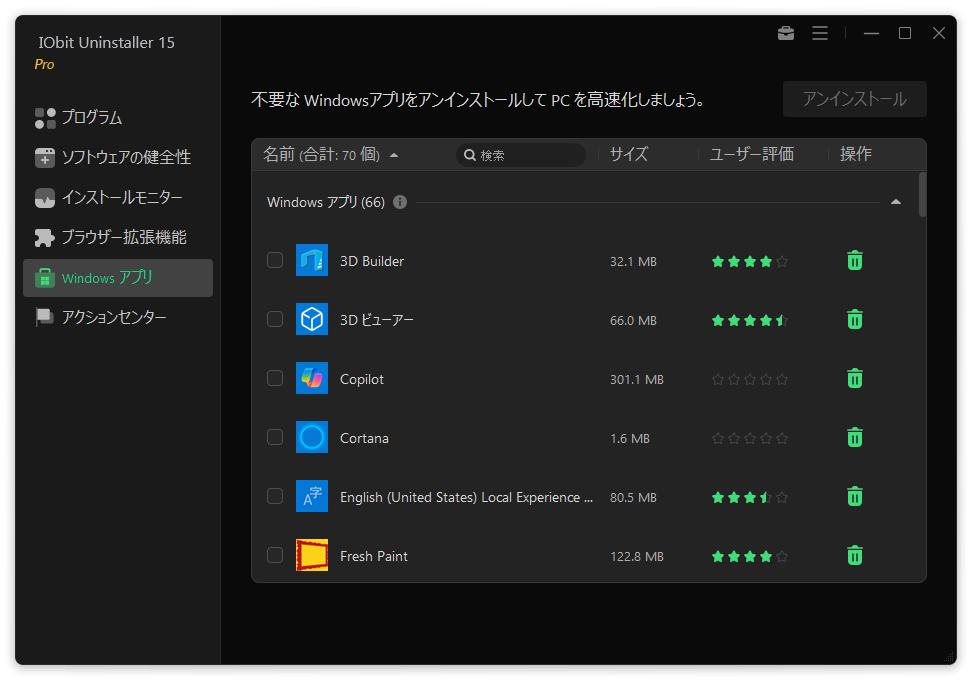This screenshot has width=972, height=680.
Task: Collapse the Windows アプリ (66) group
Action: pos(895,202)
